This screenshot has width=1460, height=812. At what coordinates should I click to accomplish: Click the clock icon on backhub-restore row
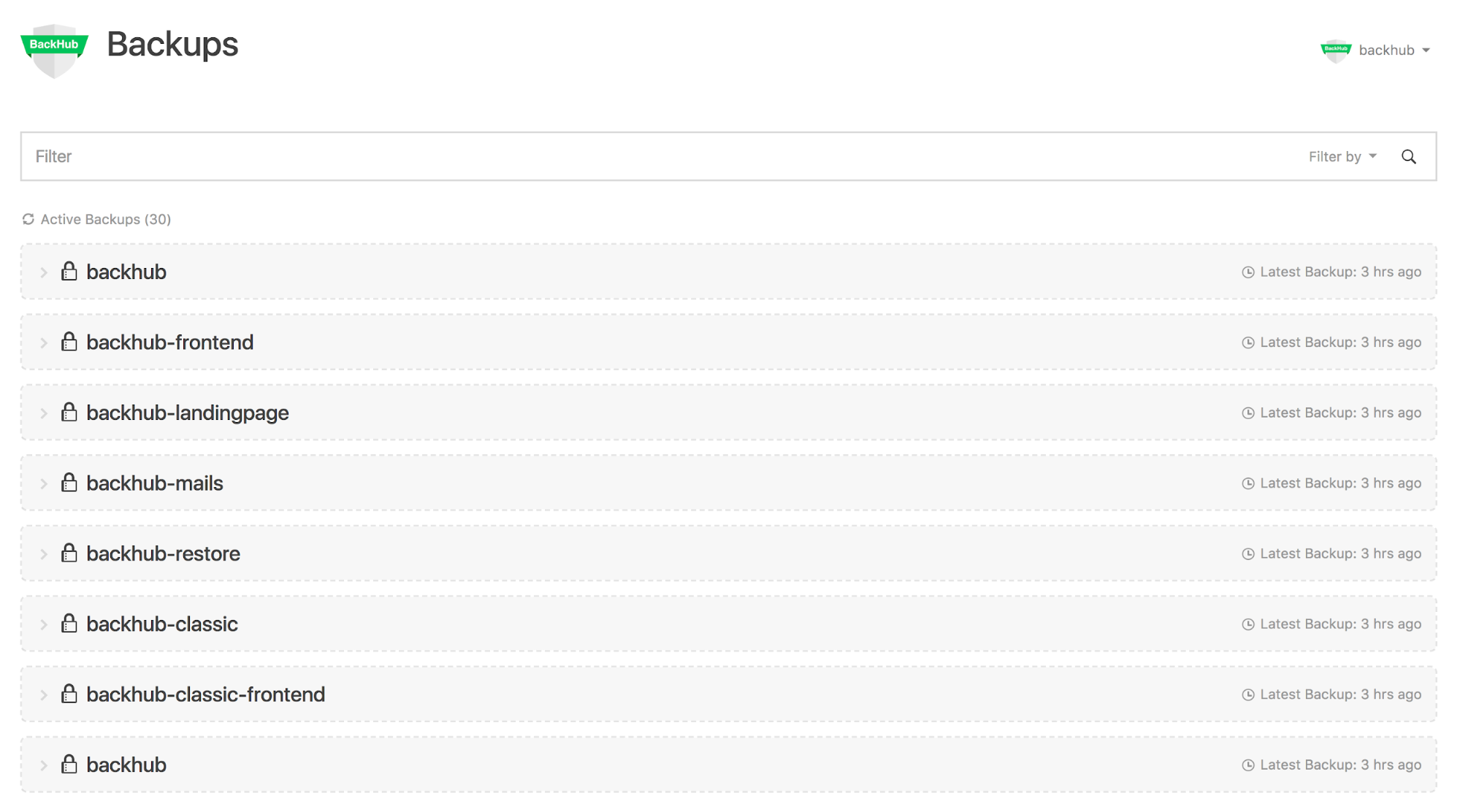(1247, 553)
